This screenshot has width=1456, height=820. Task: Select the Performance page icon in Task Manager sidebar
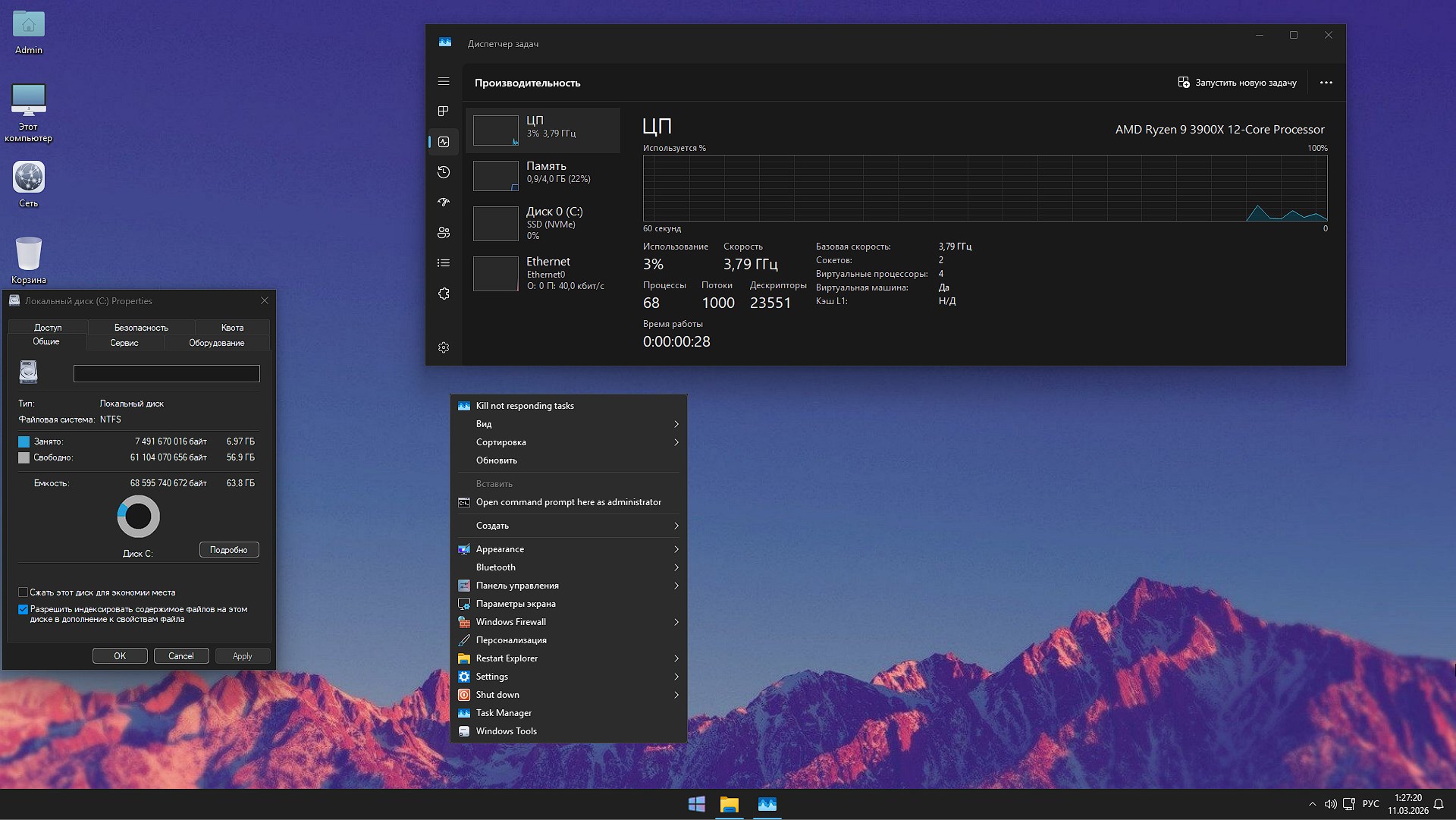coord(444,142)
